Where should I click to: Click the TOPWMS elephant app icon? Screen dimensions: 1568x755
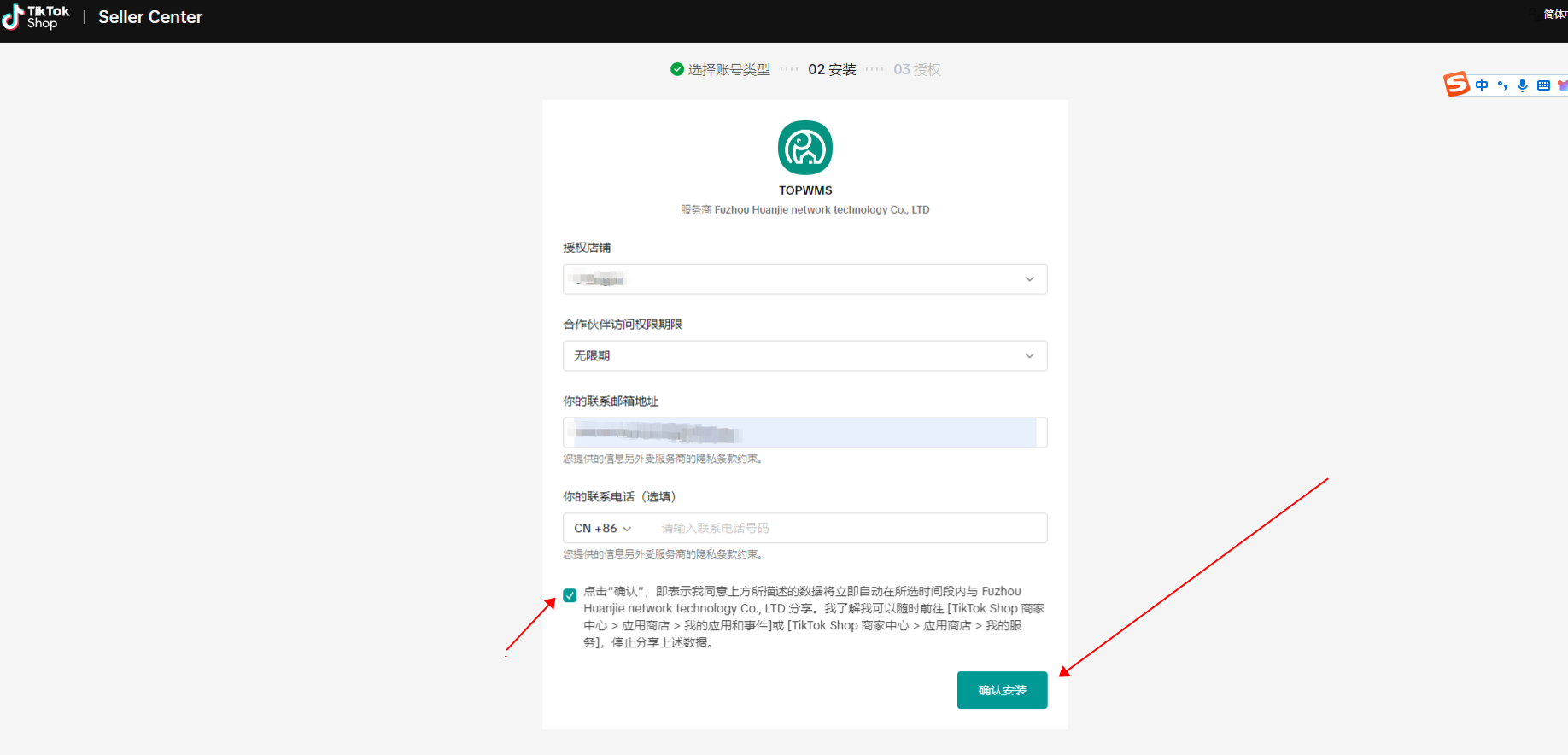click(x=804, y=148)
